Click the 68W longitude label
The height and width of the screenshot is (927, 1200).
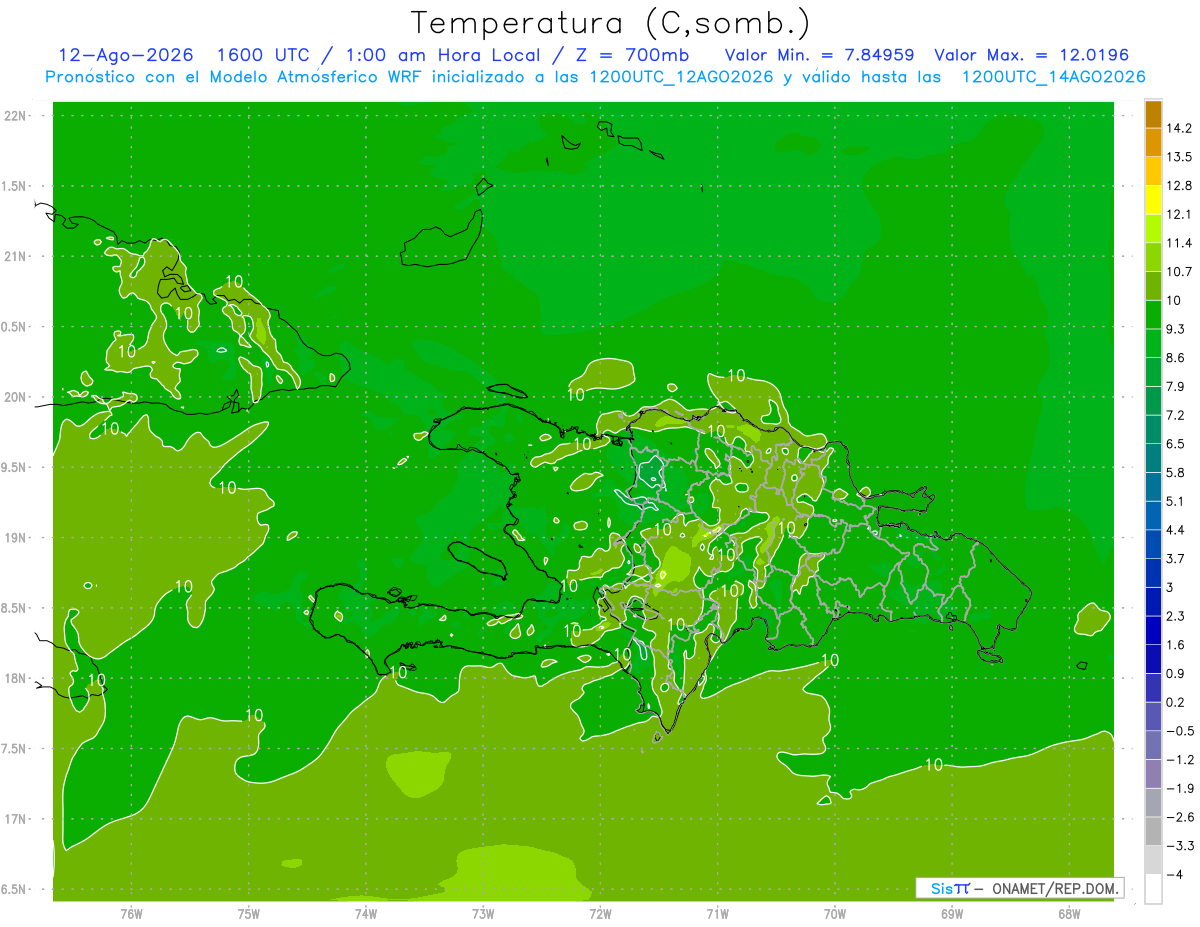[x=1069, y=913]
